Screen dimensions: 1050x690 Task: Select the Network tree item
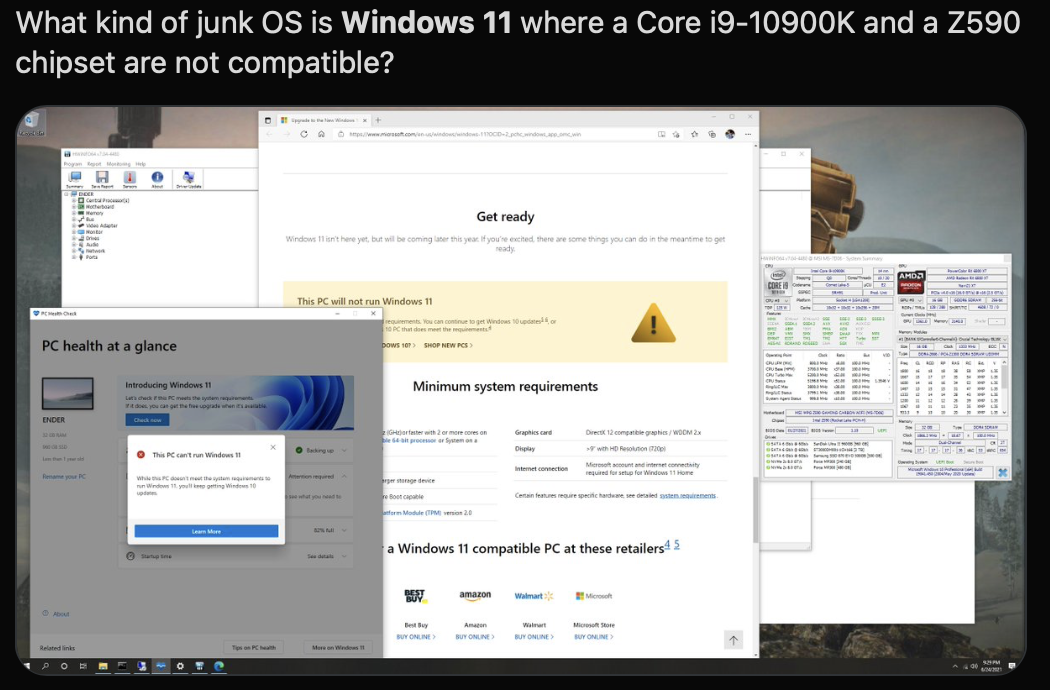95,251
